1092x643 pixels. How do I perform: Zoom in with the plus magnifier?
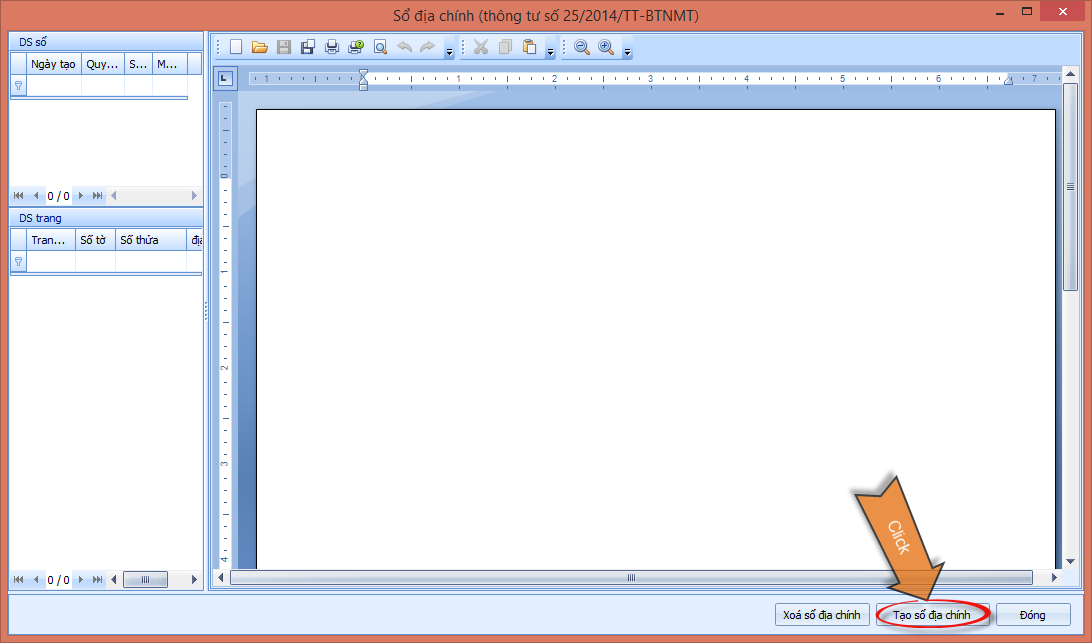(x=606, y=47)
